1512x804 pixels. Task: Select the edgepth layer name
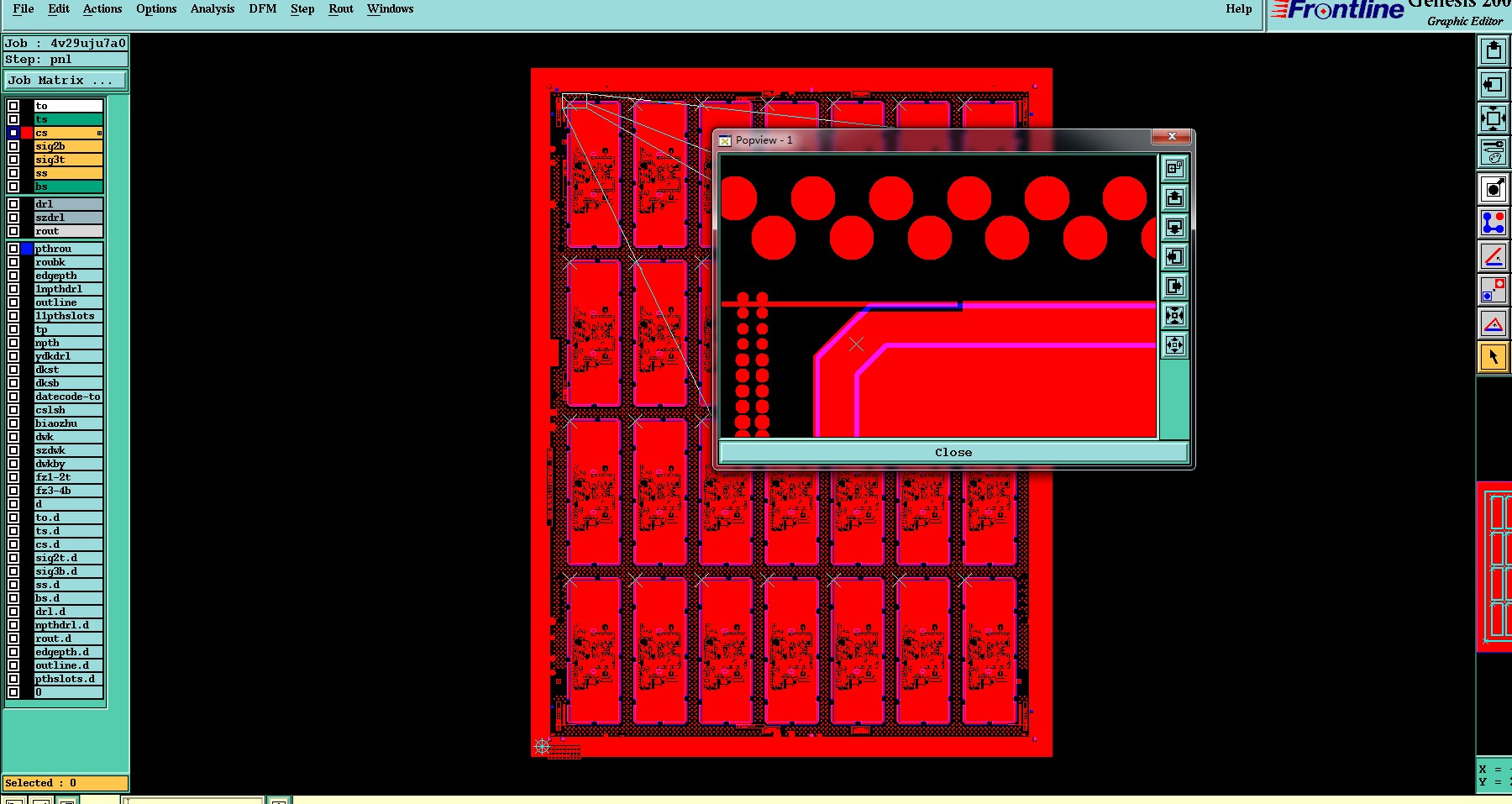[x=68, y=276]
